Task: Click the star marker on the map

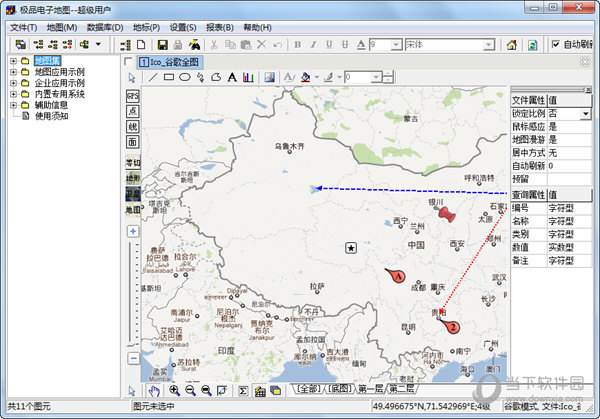Action: pyautogui.click(x=351, y=248)
